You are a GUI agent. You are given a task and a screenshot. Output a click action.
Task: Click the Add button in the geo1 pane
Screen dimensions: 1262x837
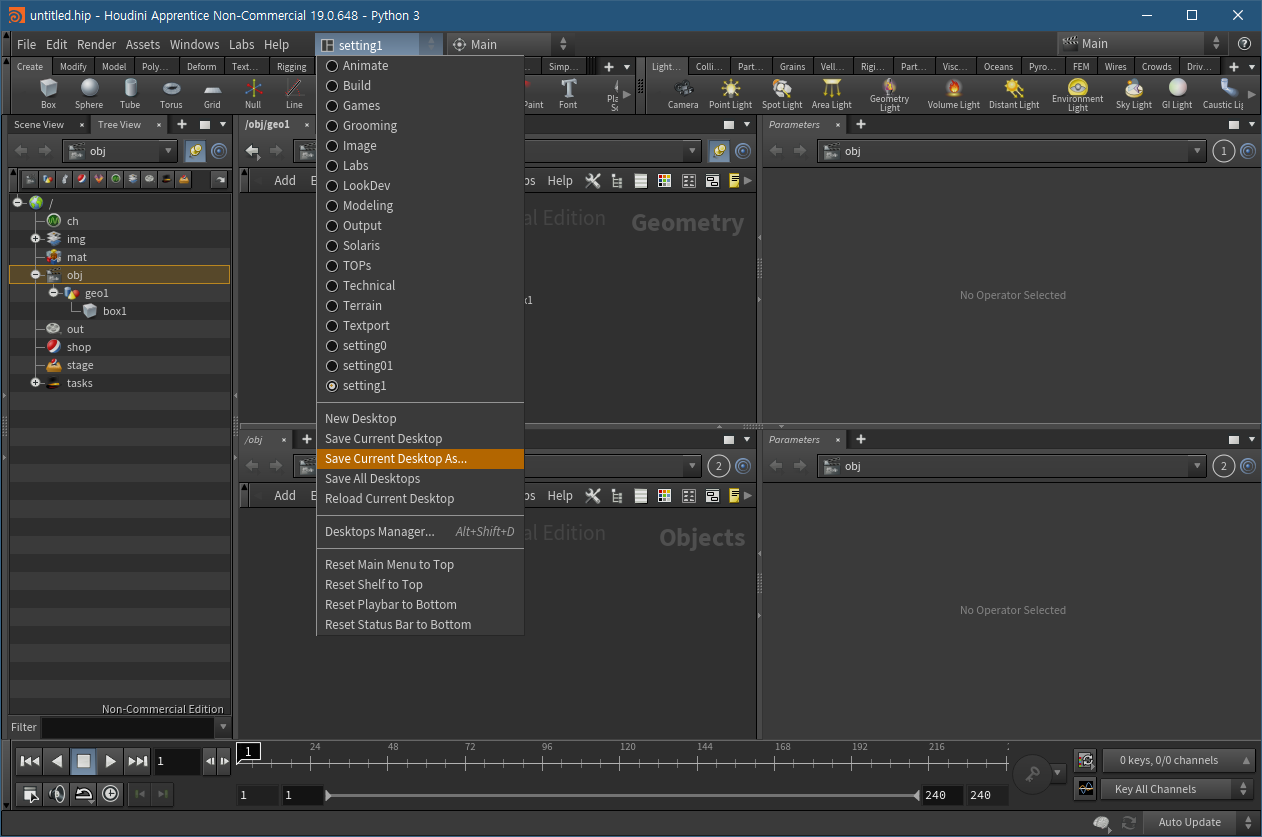[x=285, y=181]
